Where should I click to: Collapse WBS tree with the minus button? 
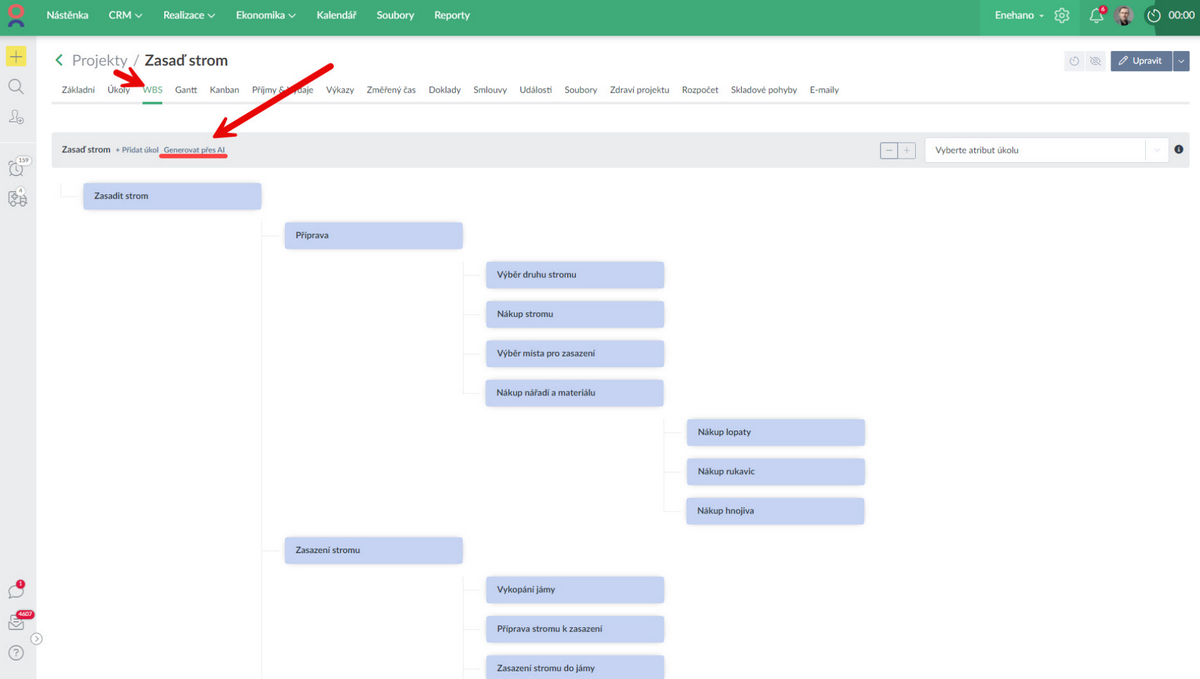889,150
